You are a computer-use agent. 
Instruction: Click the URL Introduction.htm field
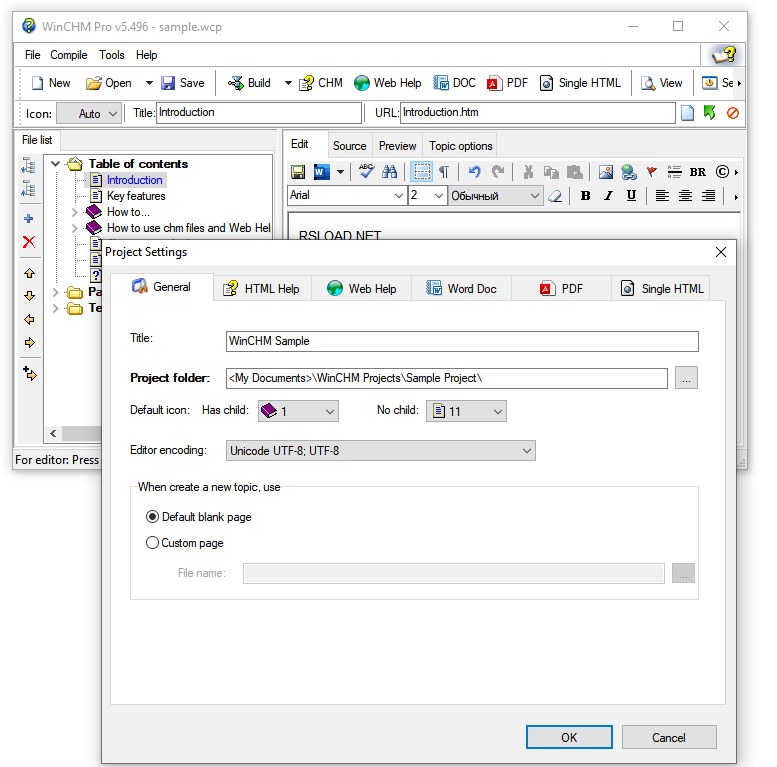[538, 112]
